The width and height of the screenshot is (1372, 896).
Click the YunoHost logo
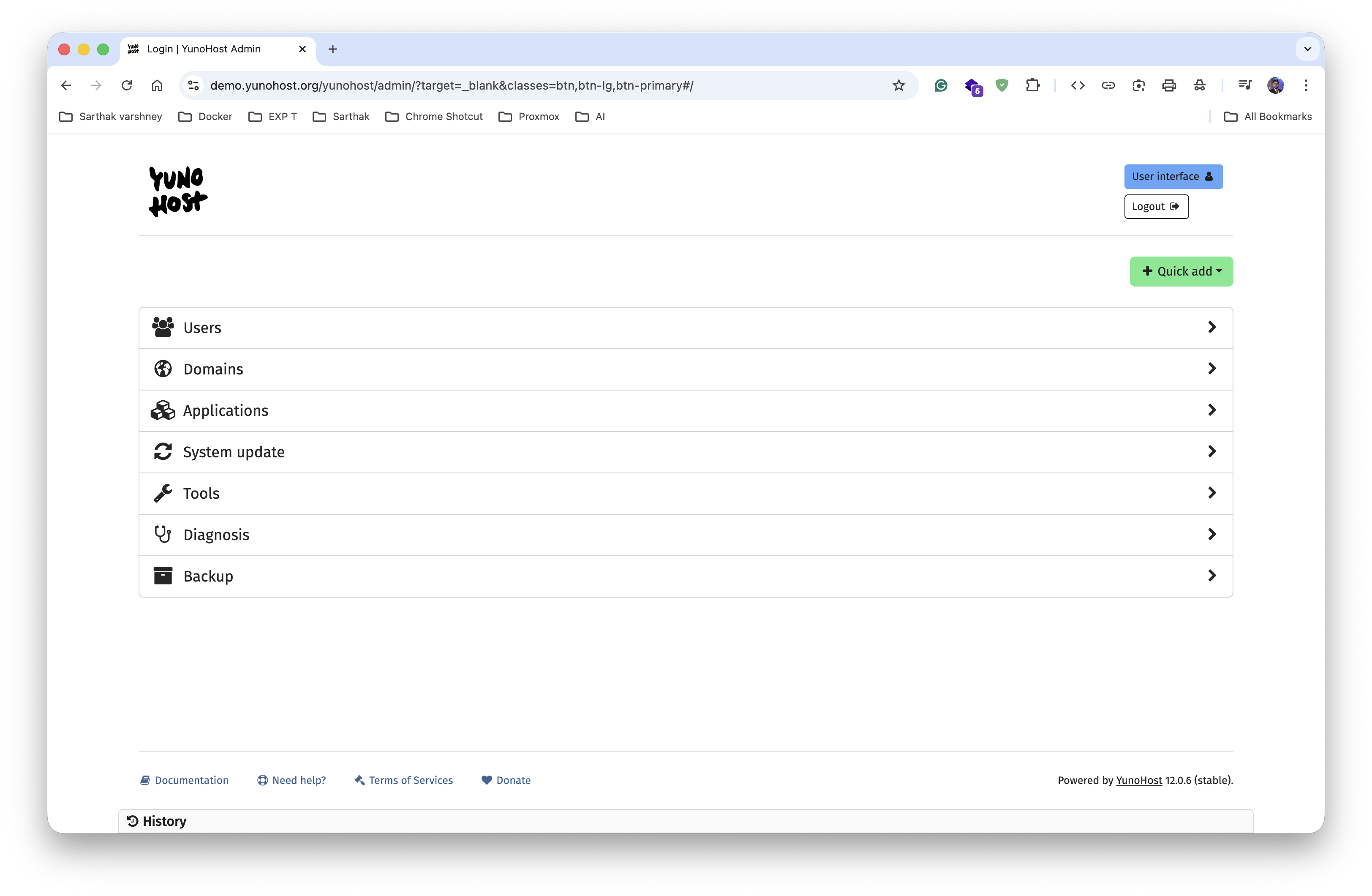point(177,191)
